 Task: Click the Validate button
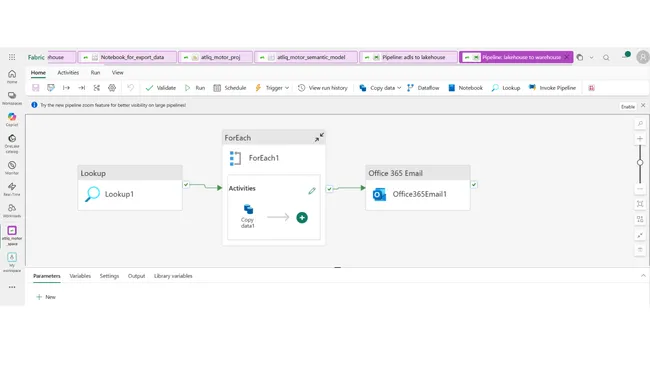[x=161, y=88]
